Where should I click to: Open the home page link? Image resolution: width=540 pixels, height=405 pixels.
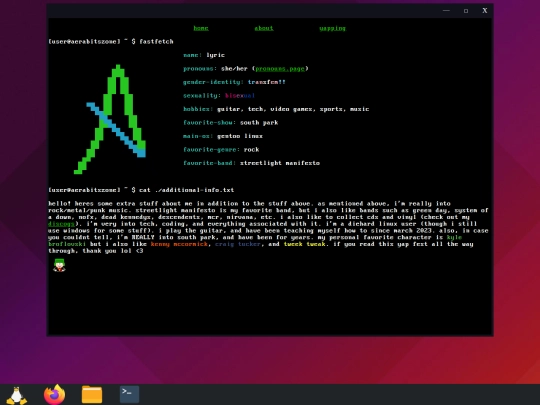pyautogui.click(x=201, y=28)
